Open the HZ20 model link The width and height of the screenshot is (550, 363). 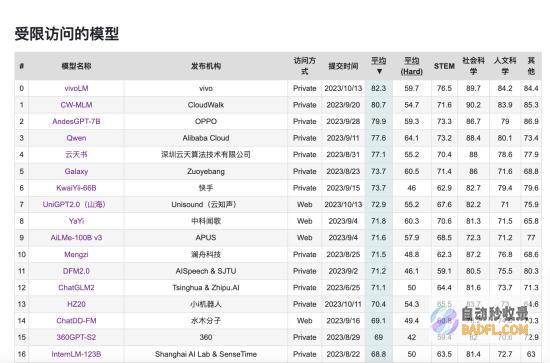click(76, 304)
